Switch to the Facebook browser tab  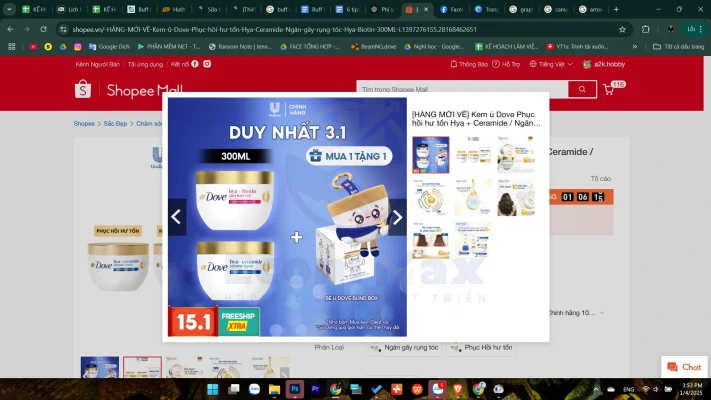click(451, 9)
